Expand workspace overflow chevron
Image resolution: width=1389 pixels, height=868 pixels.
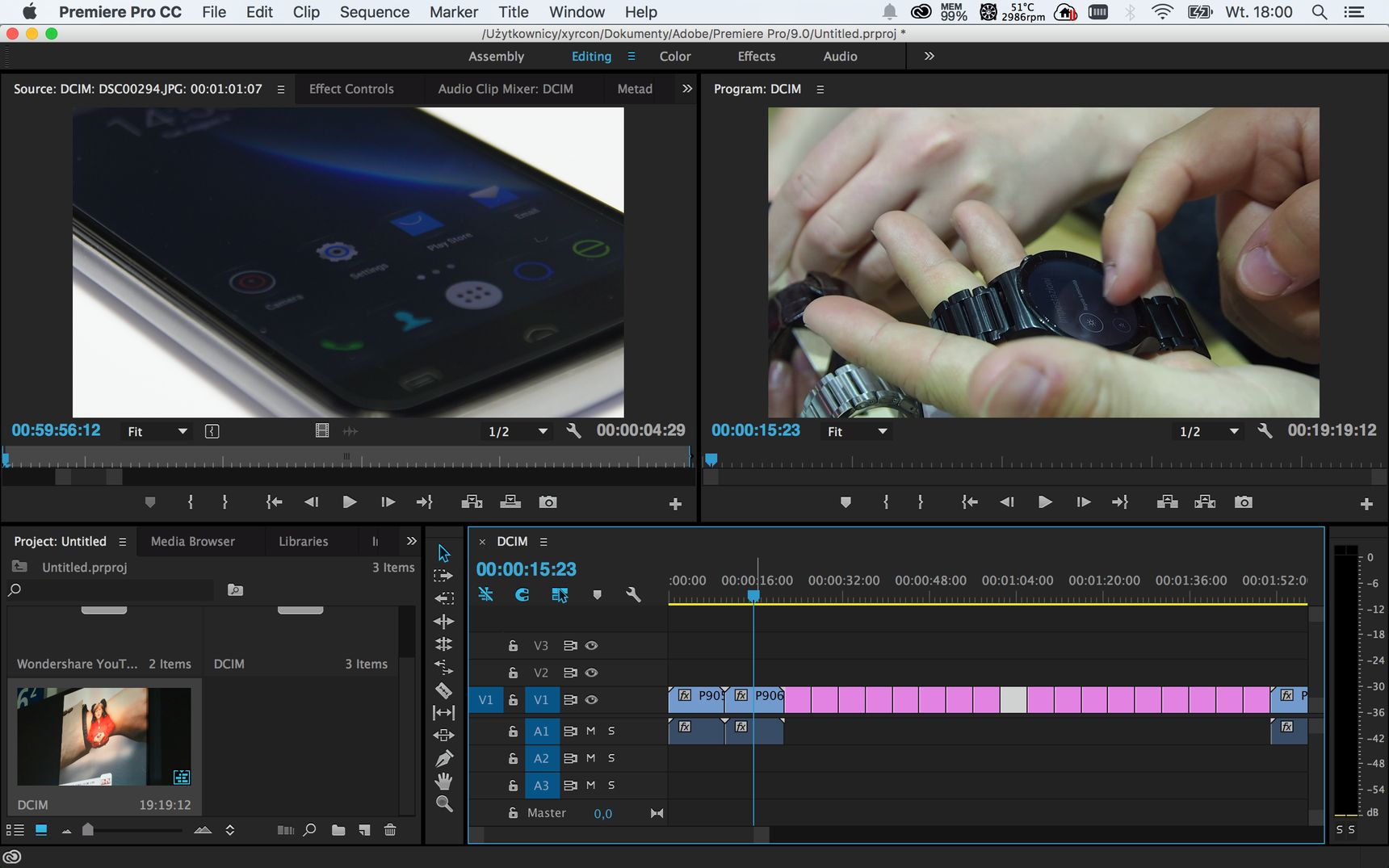click(929, 56)
